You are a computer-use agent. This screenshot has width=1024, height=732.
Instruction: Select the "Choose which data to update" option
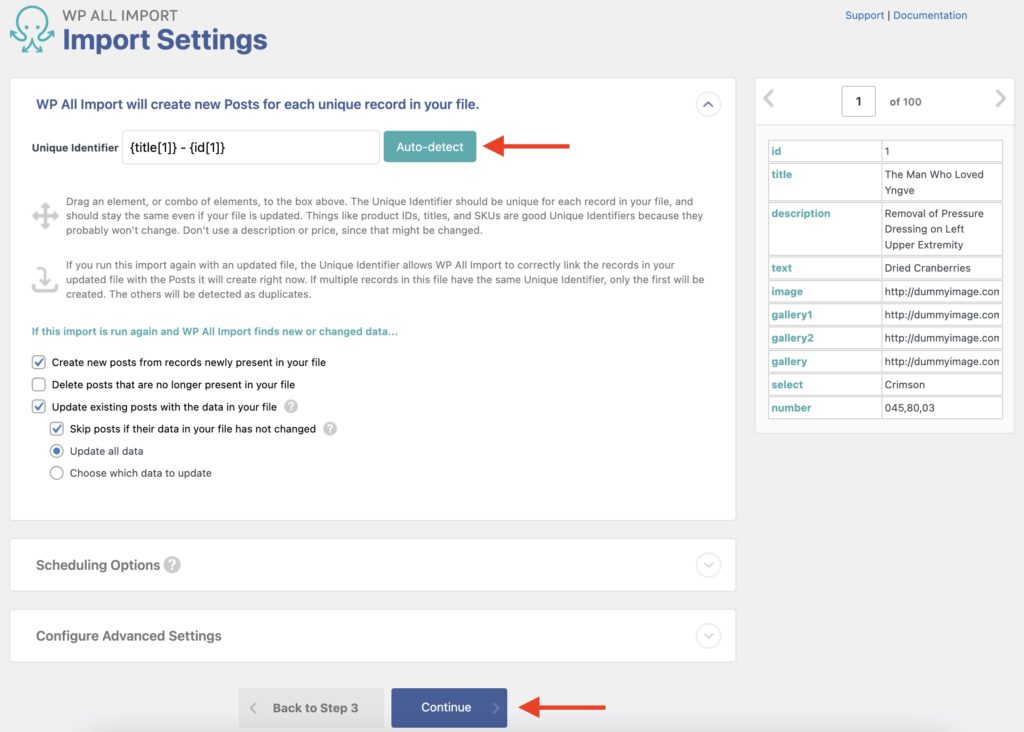59,473
